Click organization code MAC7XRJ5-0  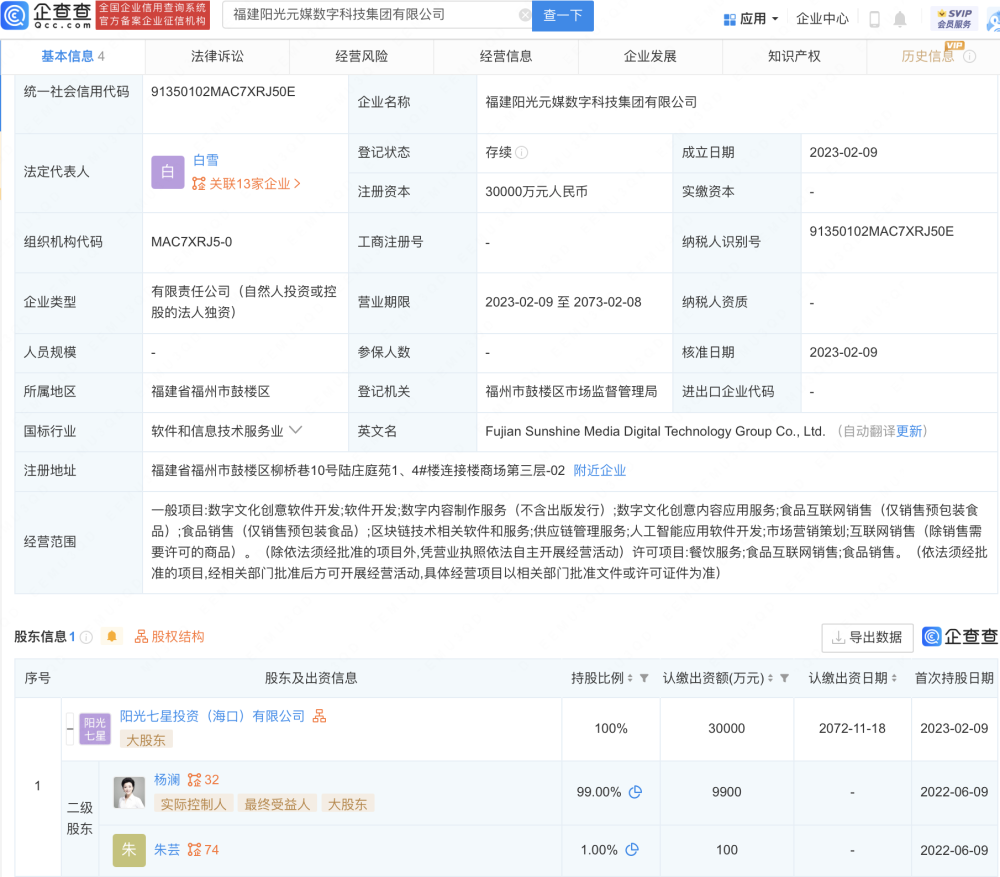point(191,242)
